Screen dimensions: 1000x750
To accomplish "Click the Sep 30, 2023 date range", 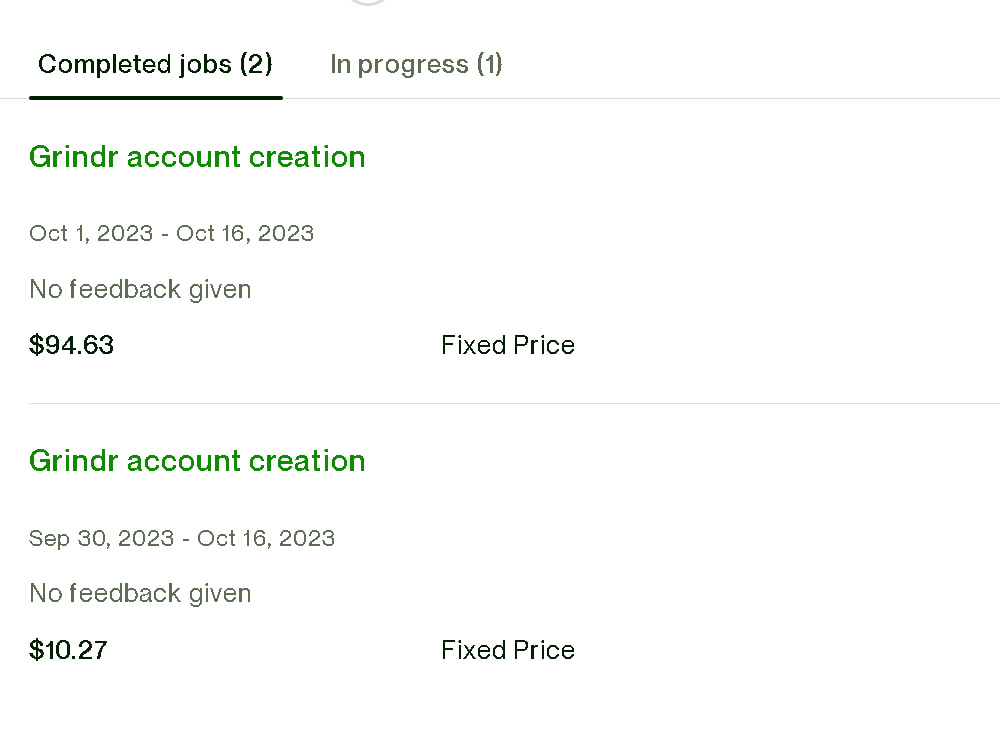I will click(x=182, y=538).
